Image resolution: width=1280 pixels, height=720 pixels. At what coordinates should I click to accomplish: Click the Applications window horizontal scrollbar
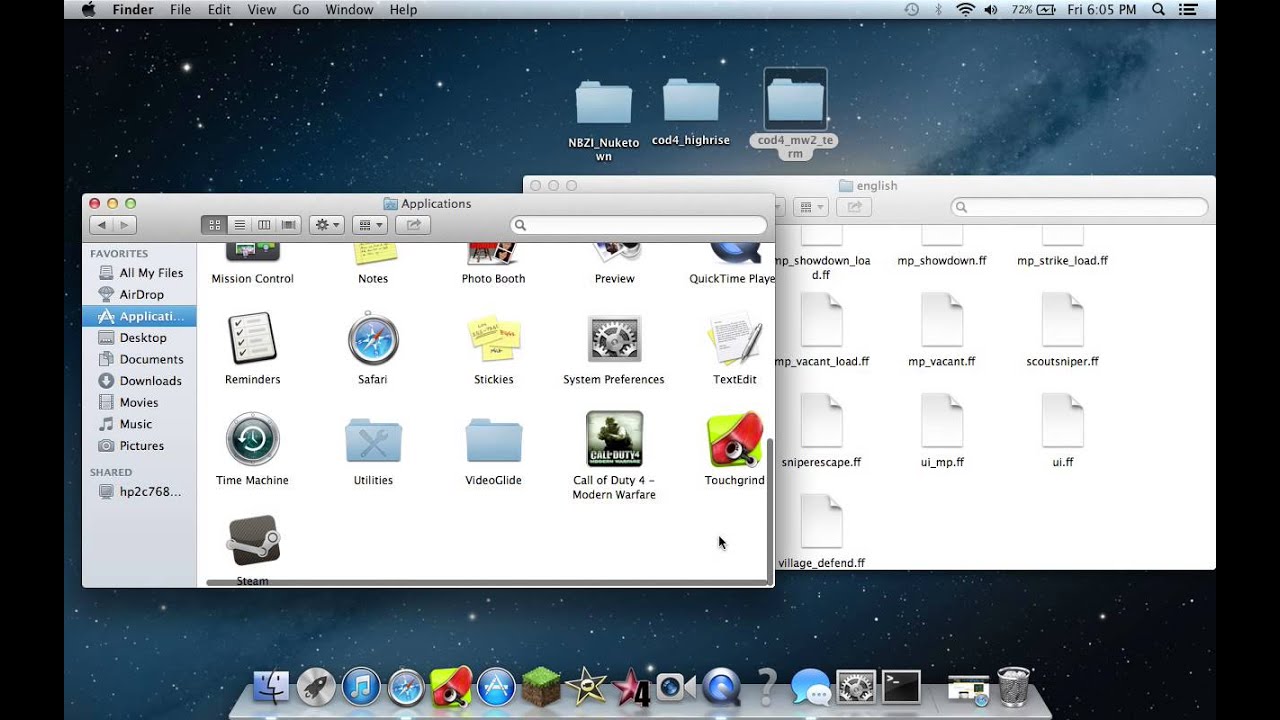(486, 582)
